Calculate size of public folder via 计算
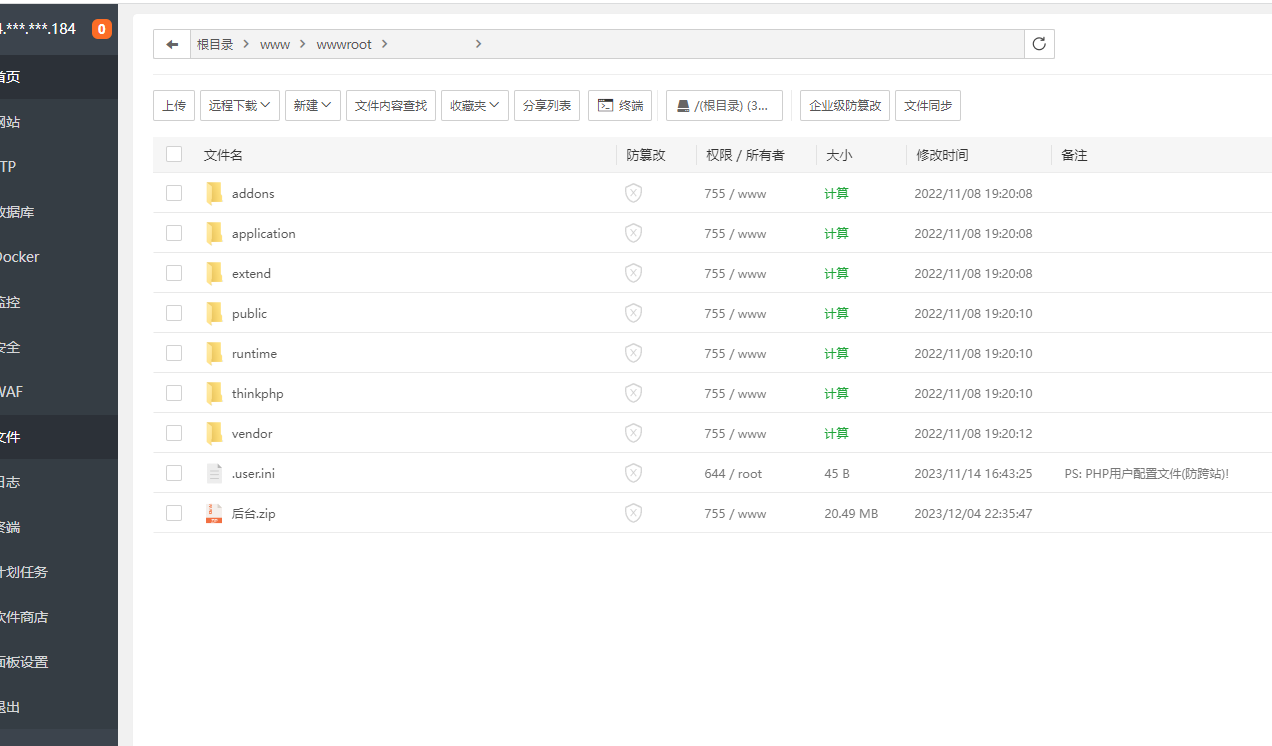 [836, 313]
